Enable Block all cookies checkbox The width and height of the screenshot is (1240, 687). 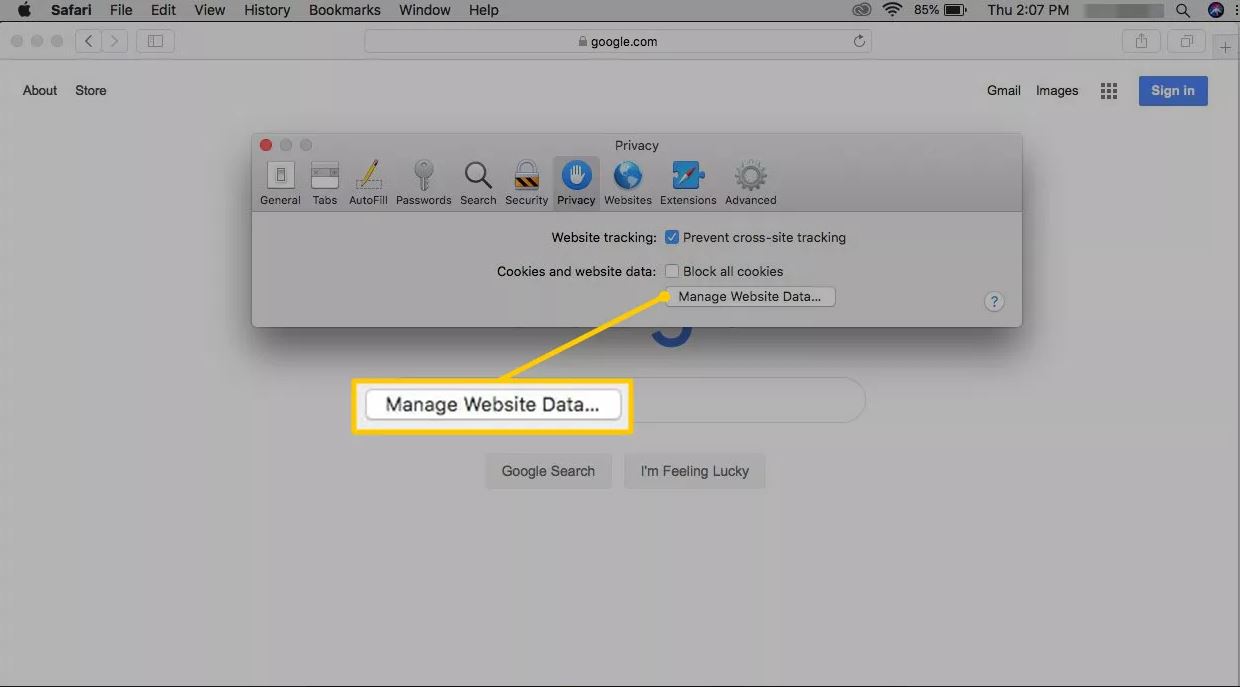(x=673, y=271)
